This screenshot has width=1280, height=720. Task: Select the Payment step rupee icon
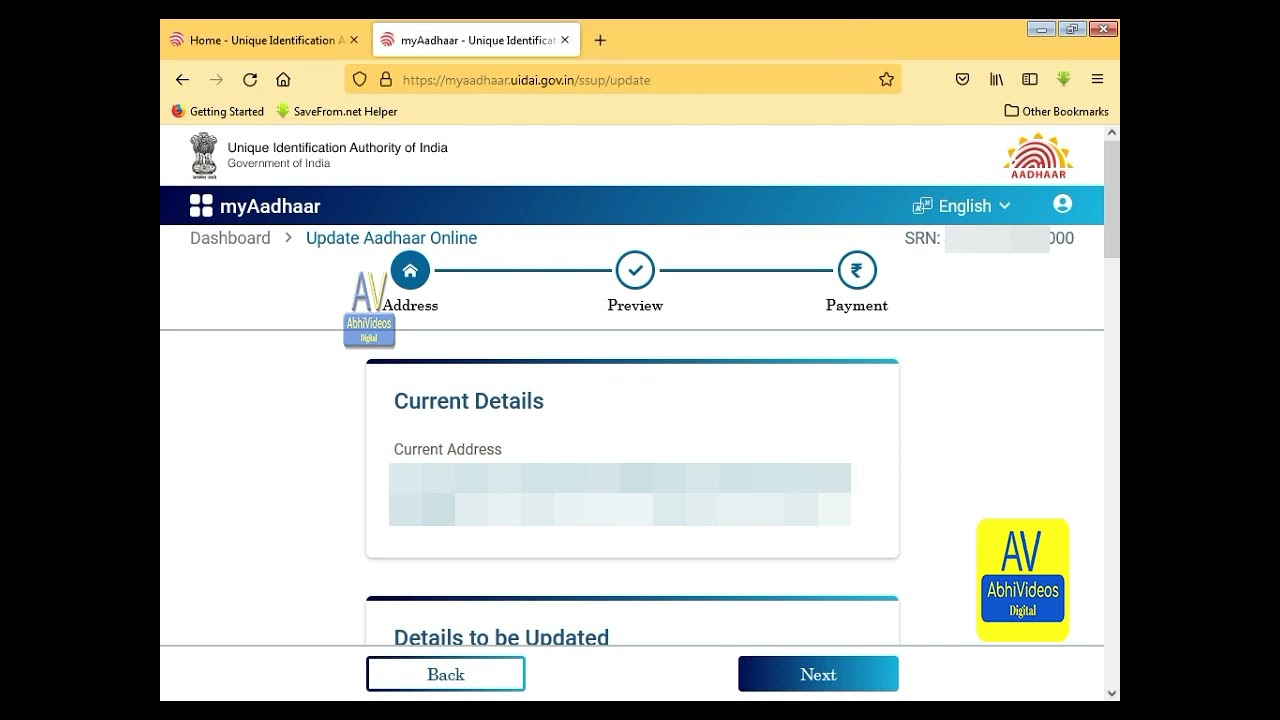pyautogui.click(x=857, y=270)
